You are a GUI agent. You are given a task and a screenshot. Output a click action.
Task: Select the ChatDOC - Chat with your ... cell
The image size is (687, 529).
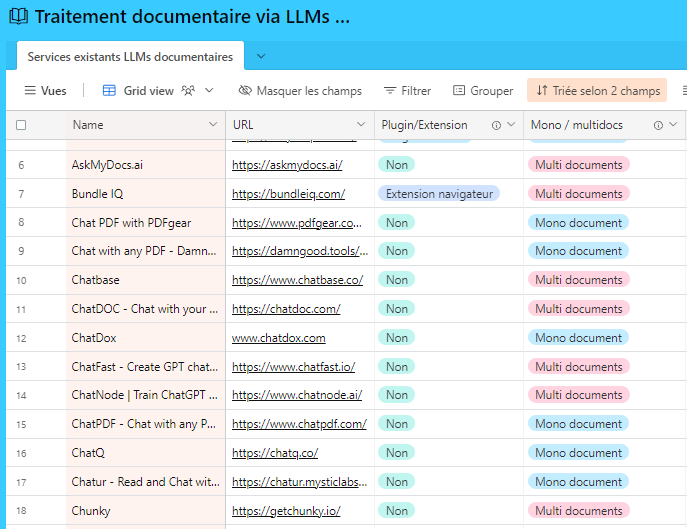[145, 309]
